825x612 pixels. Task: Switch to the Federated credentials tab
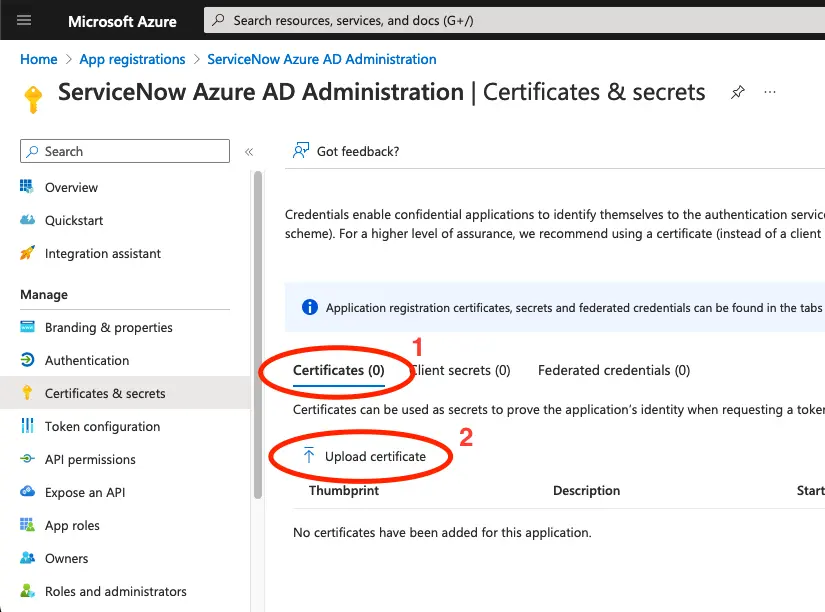tap(613, 370)
